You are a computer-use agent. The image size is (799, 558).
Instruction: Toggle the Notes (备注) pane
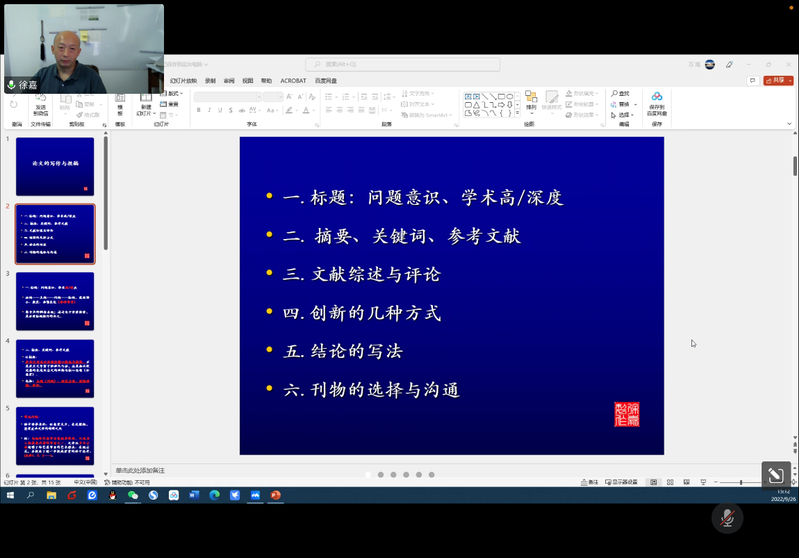point(589,482)
